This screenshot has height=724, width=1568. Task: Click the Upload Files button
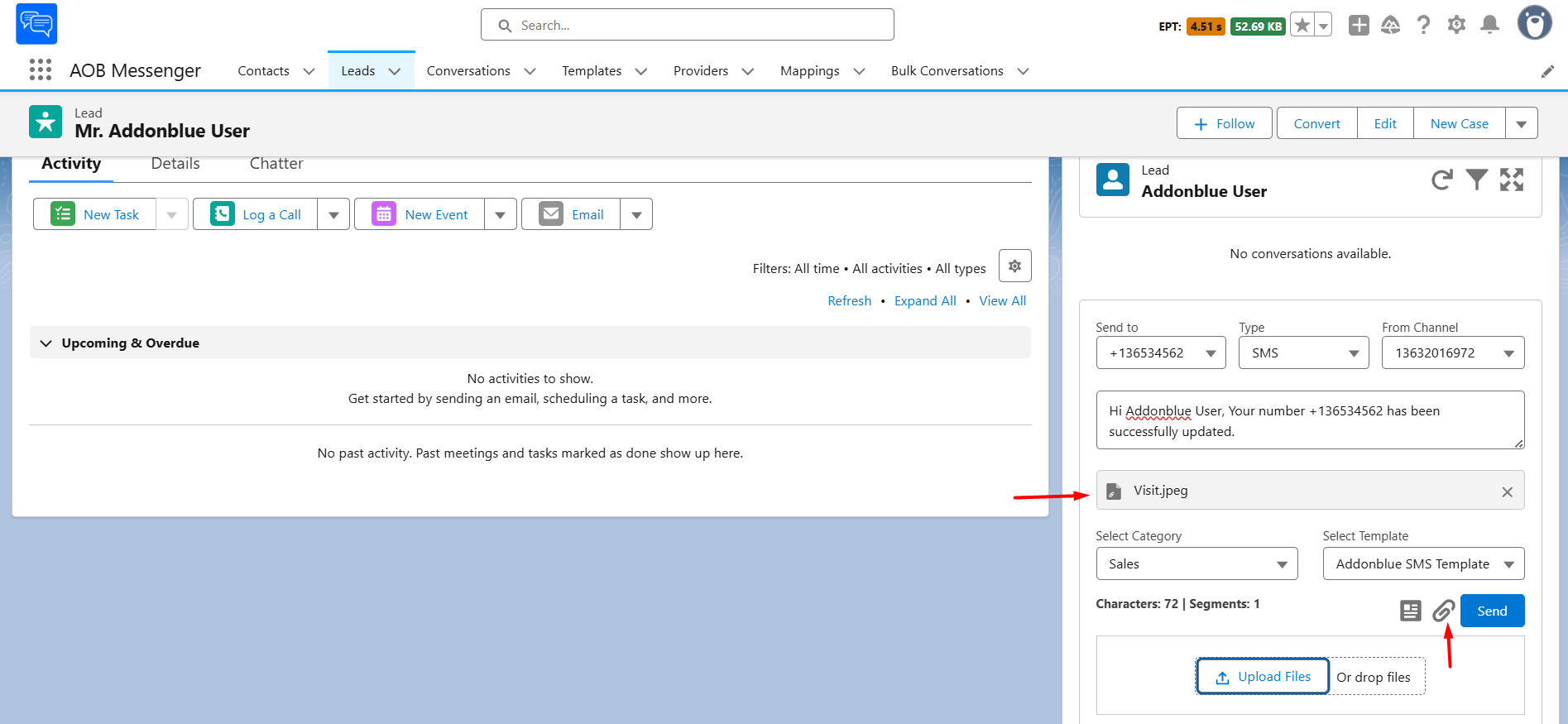[1263, 677]
